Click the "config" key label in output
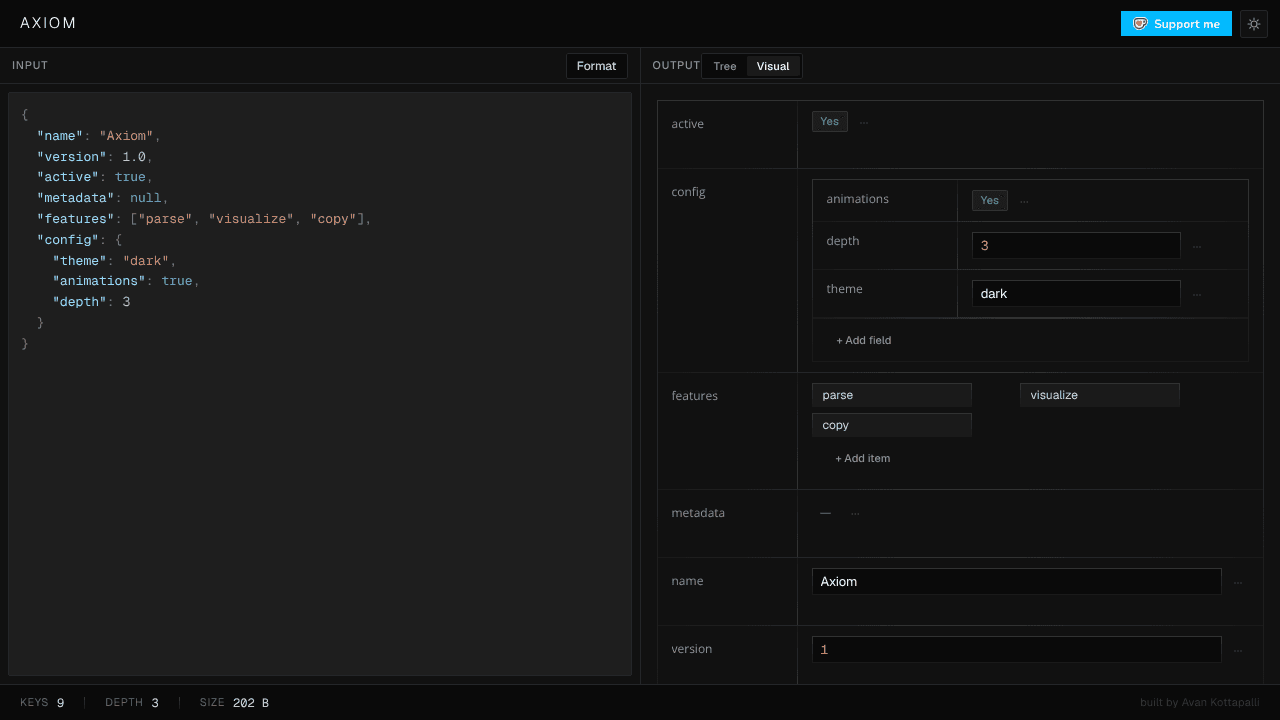The width and height of the screenshot is (1280, 720). pyautogui.click(x=688, y=192)
